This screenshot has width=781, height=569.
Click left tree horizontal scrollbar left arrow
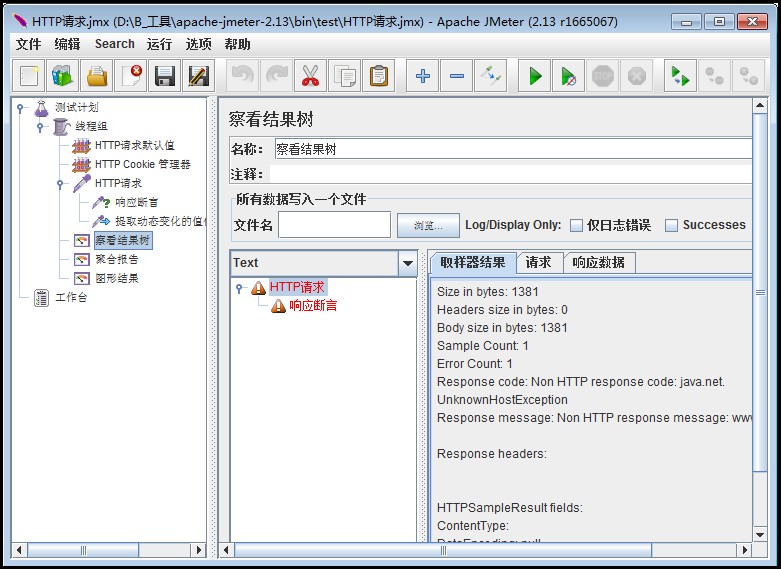19,550
